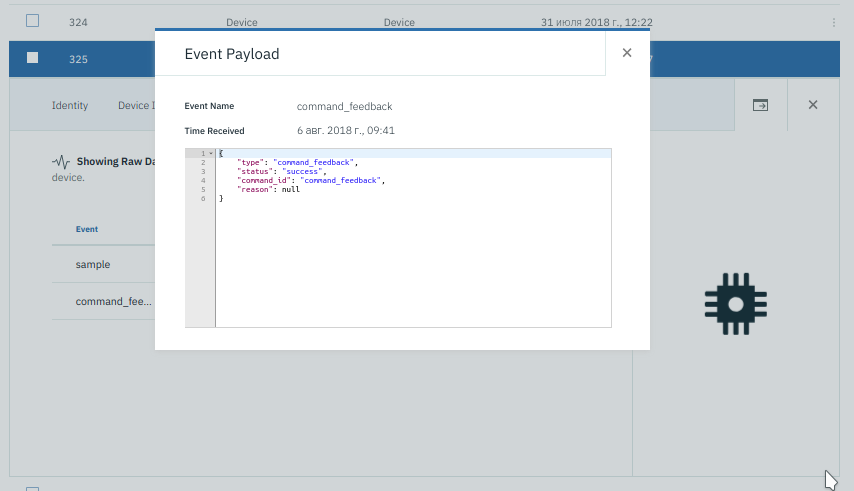Click the "type" line in the payload
The width and height of the screenshot is (854, 491).
[x=297, y=162]
